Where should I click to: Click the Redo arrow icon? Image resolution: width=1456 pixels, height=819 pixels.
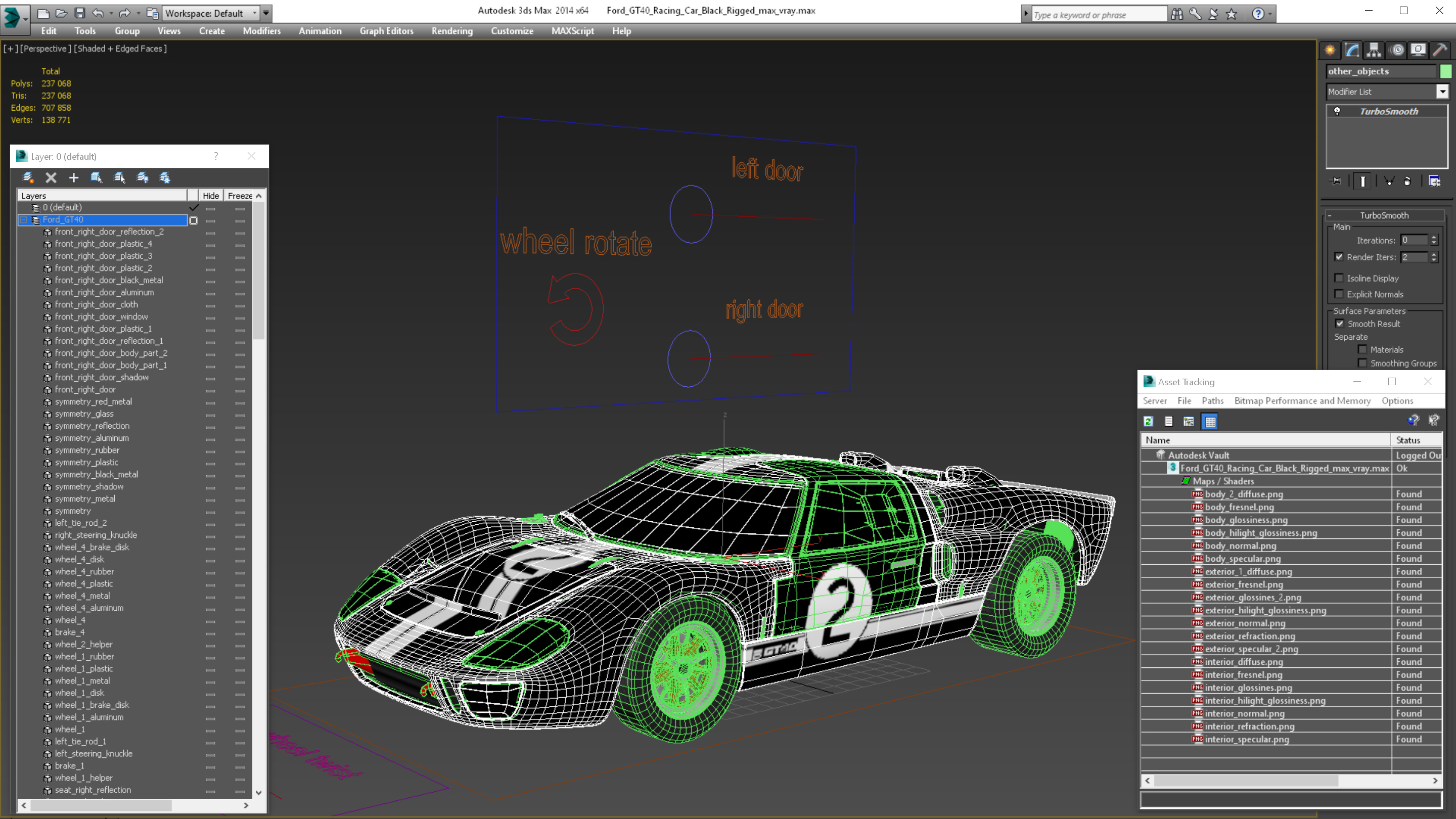click(124, 13)
